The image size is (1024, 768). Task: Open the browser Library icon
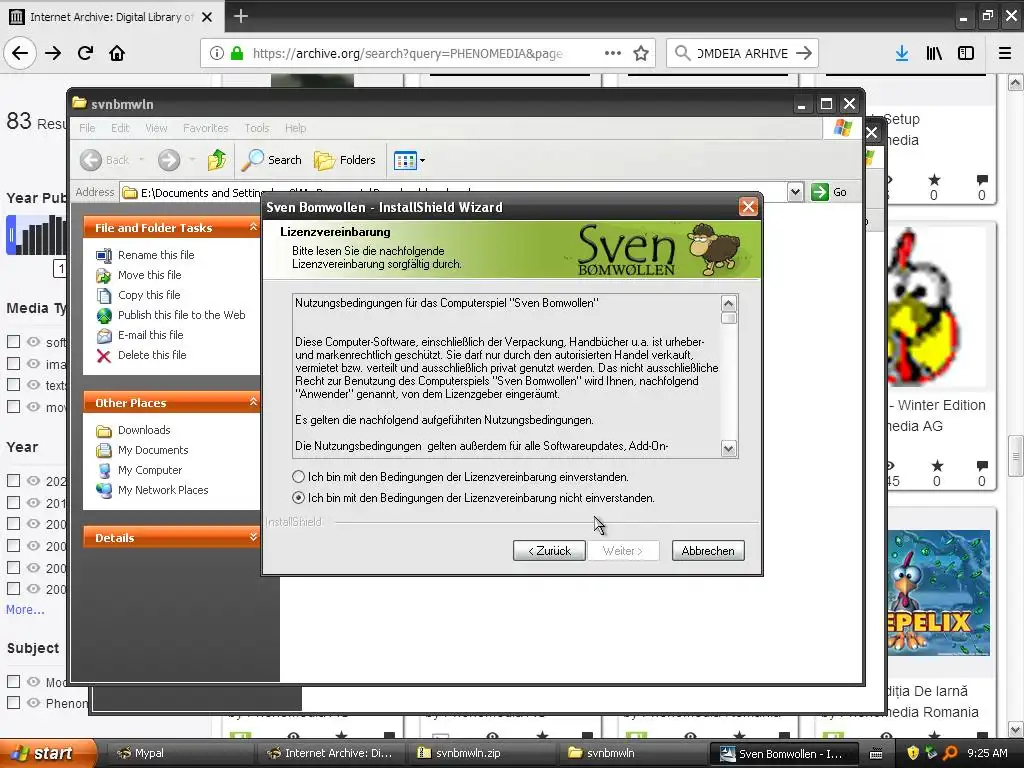point(934,53)
